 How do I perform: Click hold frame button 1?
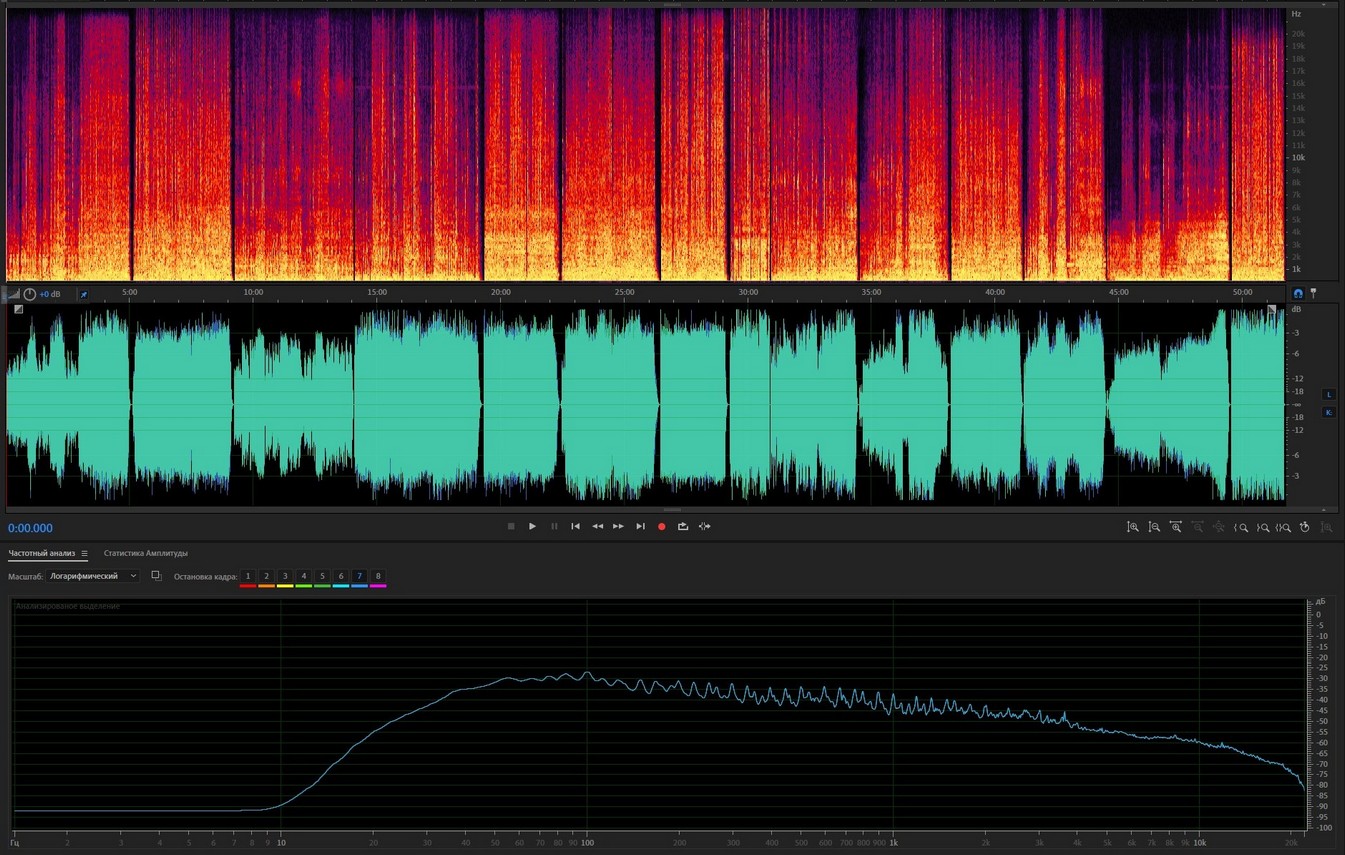(x=248, y=577)
